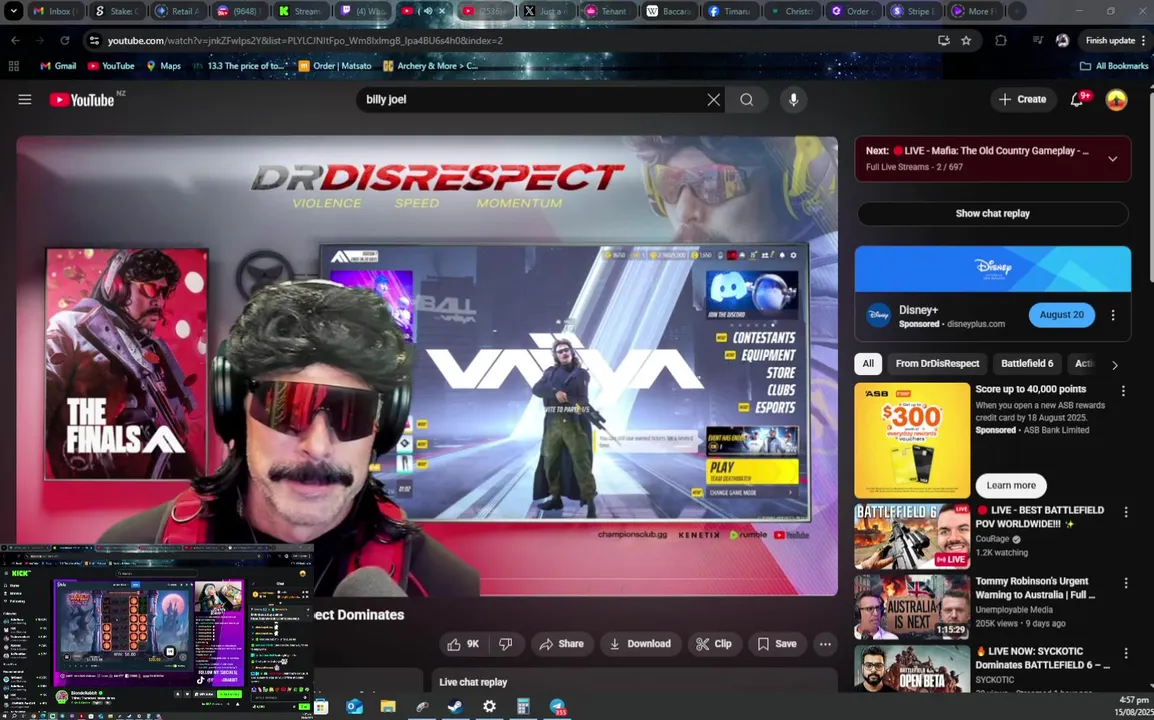Dislike the DrDisrespect video

[x=506, y=643]
